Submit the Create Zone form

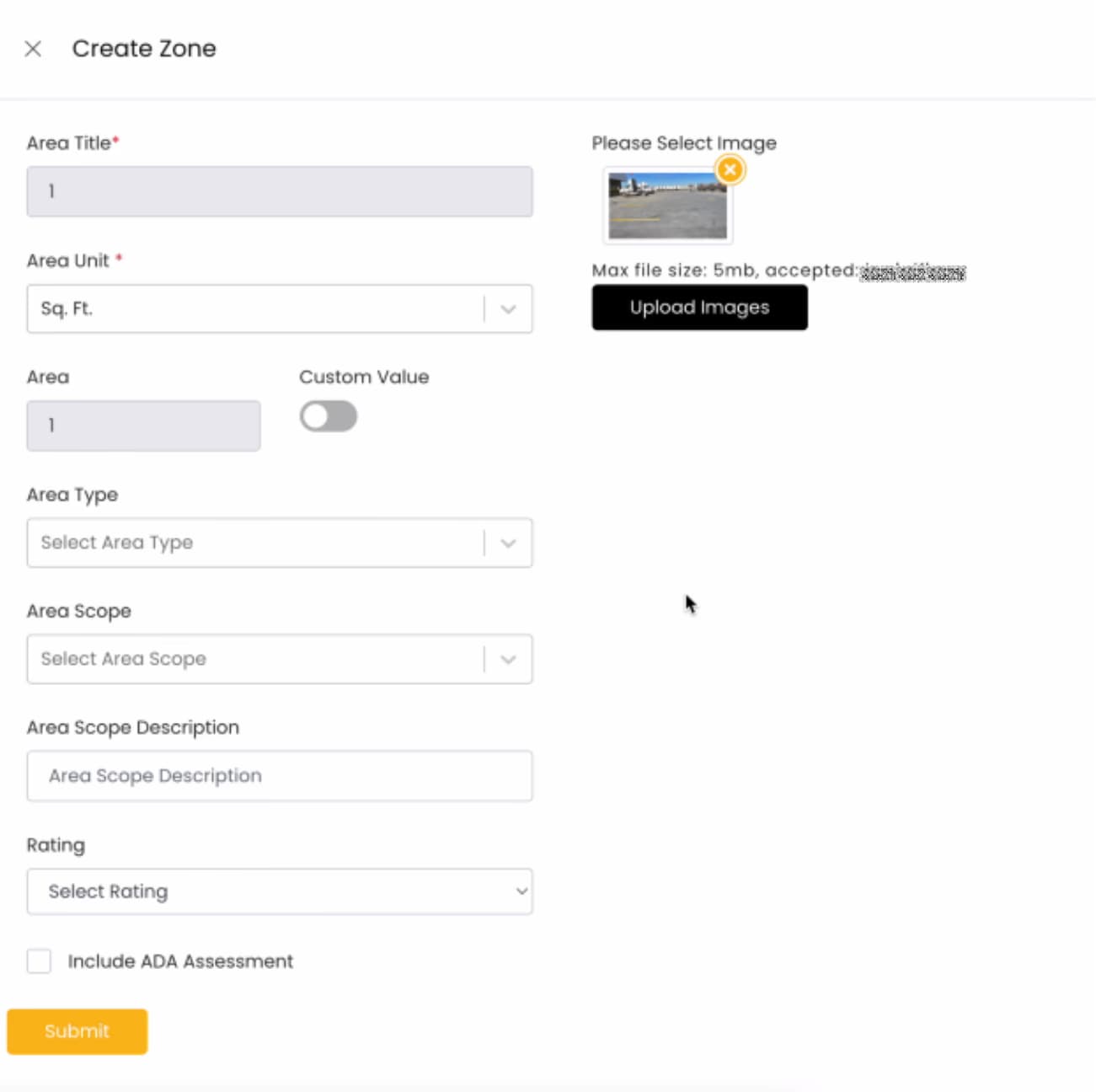tap(78, 1031)
